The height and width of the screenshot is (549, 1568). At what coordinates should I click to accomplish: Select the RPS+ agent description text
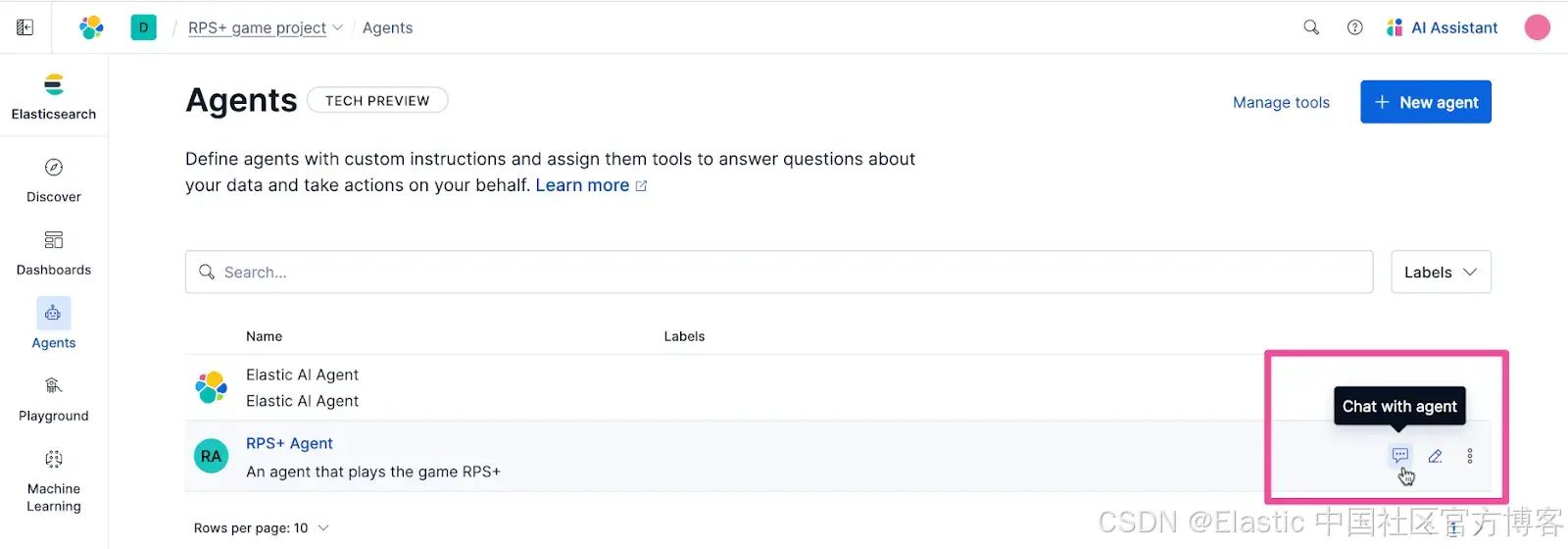tap(373, 472)
